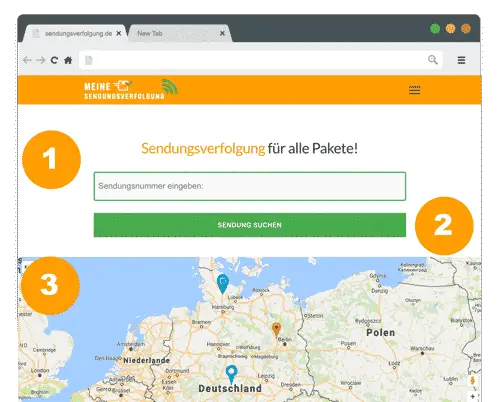Reload the page with the refresh icon
The width and height of the screenshot is (500, 402).
(54, 60)
